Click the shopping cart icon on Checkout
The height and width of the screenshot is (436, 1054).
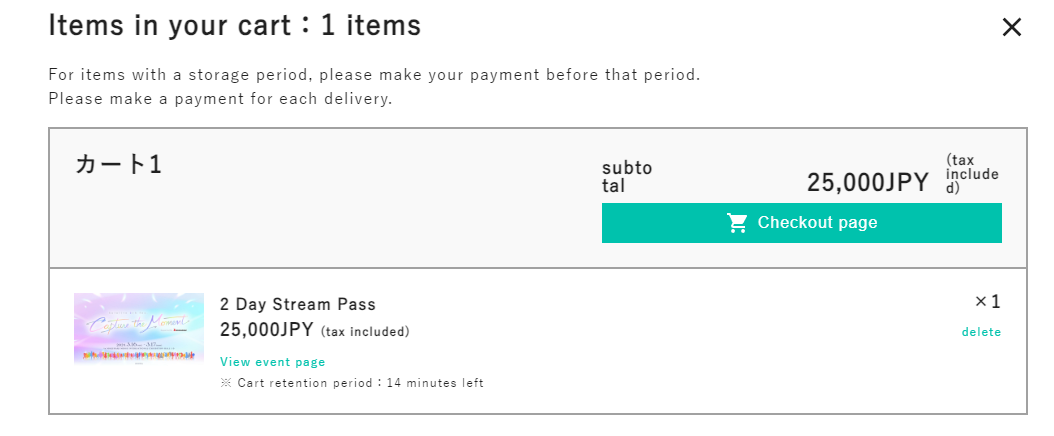pyautogui.click(x=738, y=223)
